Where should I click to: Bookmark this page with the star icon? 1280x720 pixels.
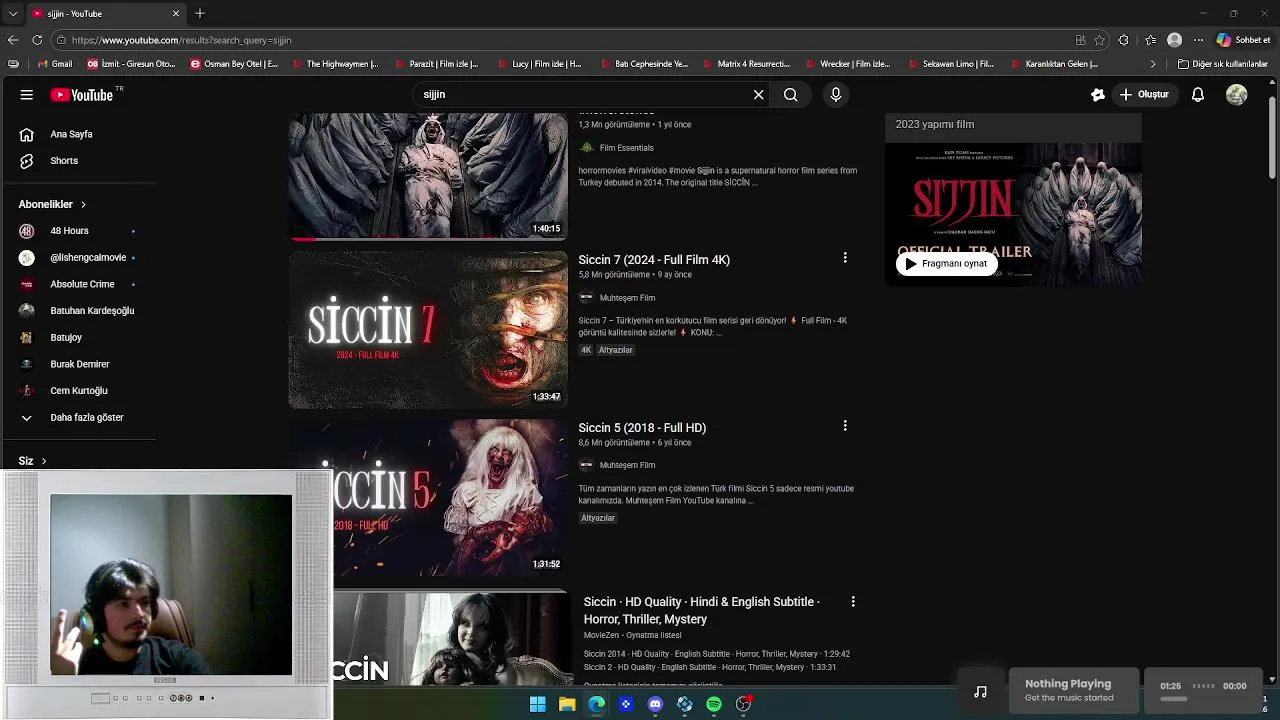pyautogui.click(x=1099, y=40)
